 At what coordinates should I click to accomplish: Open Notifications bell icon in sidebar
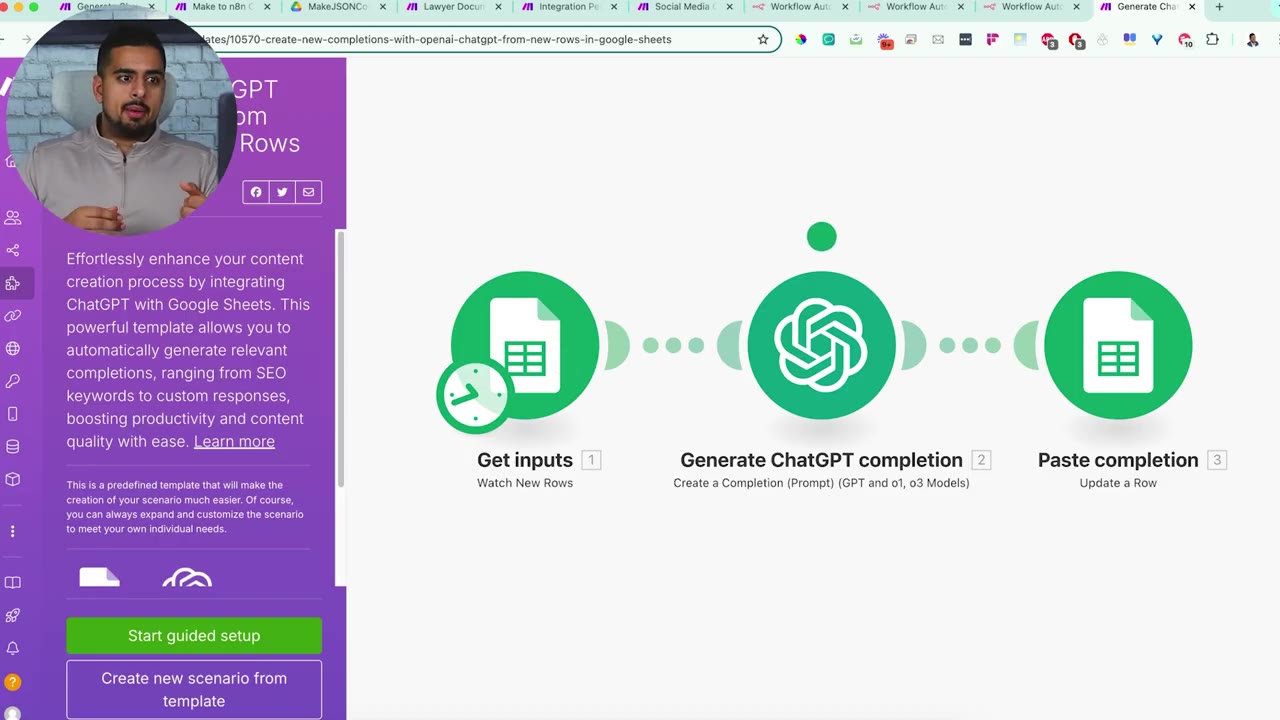(x=13, y=649)
